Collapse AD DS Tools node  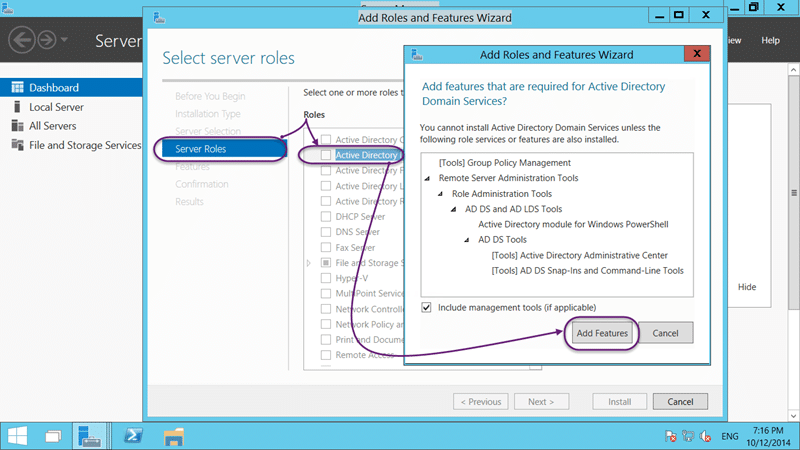coord(467,240)
